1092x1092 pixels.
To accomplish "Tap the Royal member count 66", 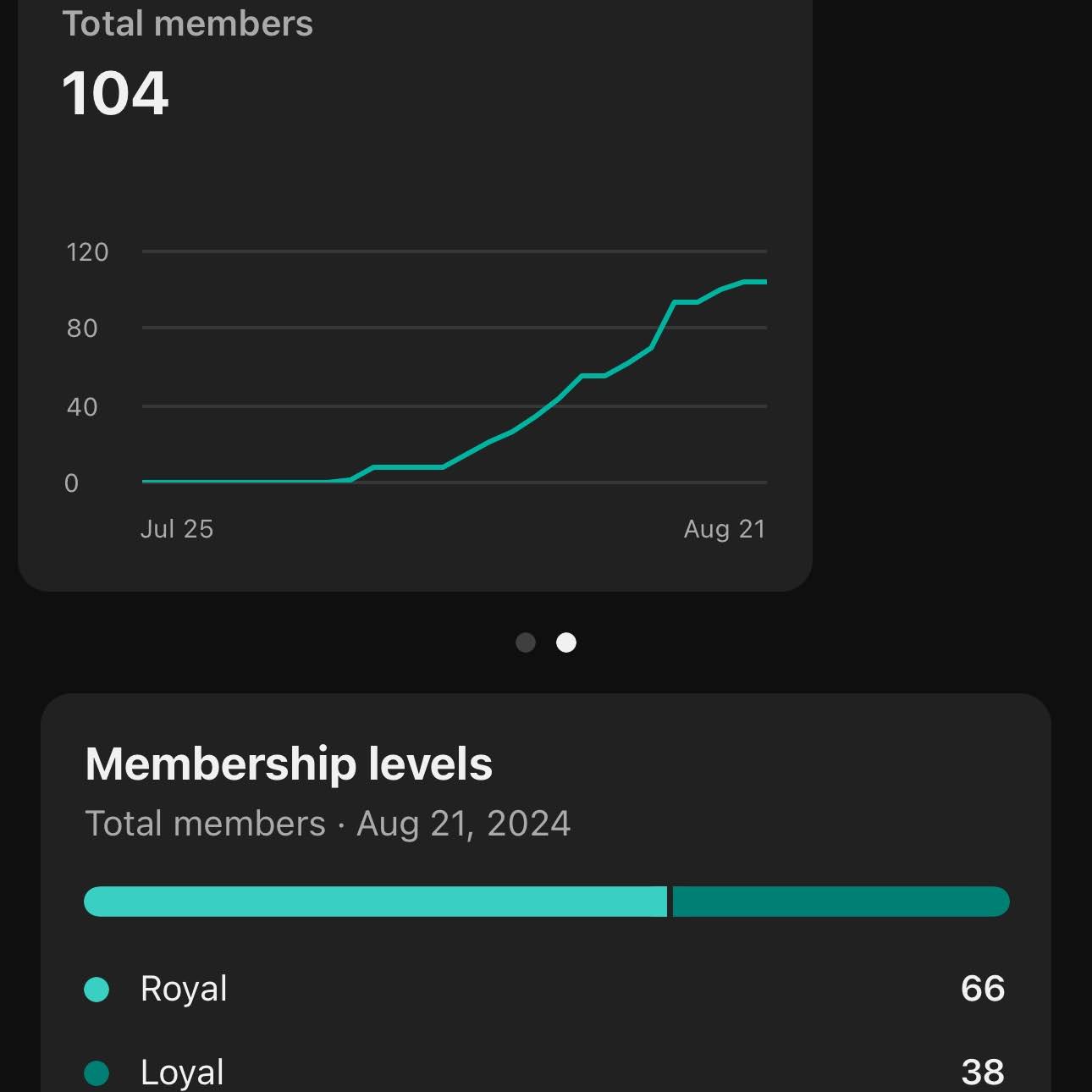I will coord(983,989).
